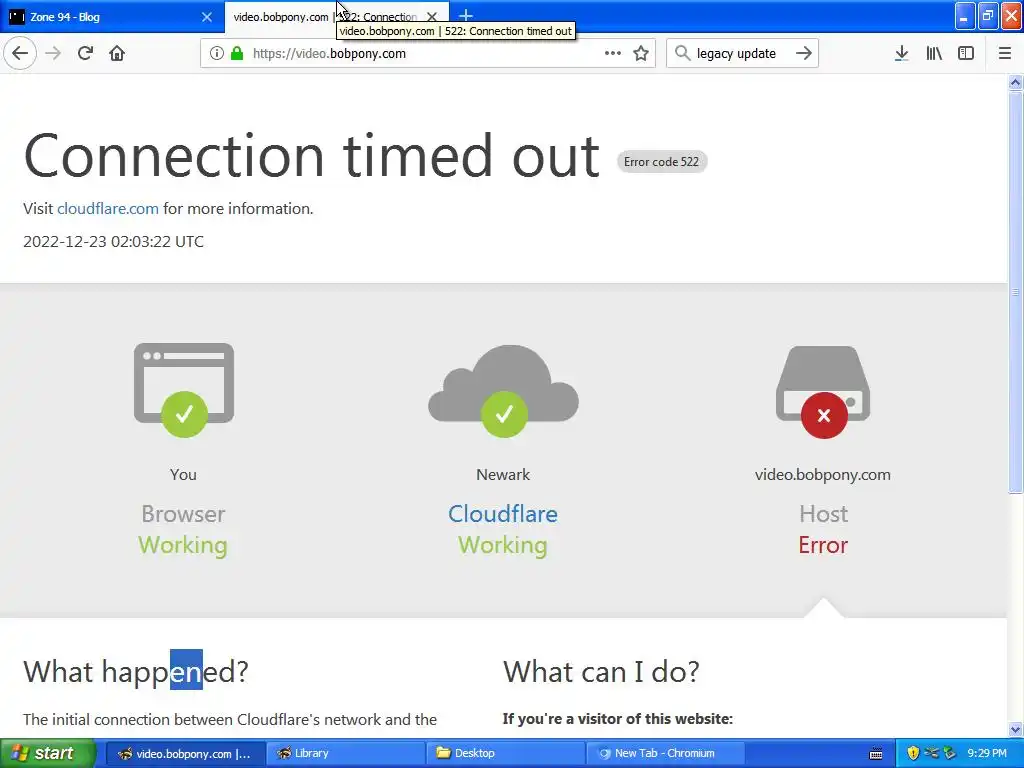1024x768 pixels.
Task: Open the Library window from taskbar
Action: click(346, 754)
